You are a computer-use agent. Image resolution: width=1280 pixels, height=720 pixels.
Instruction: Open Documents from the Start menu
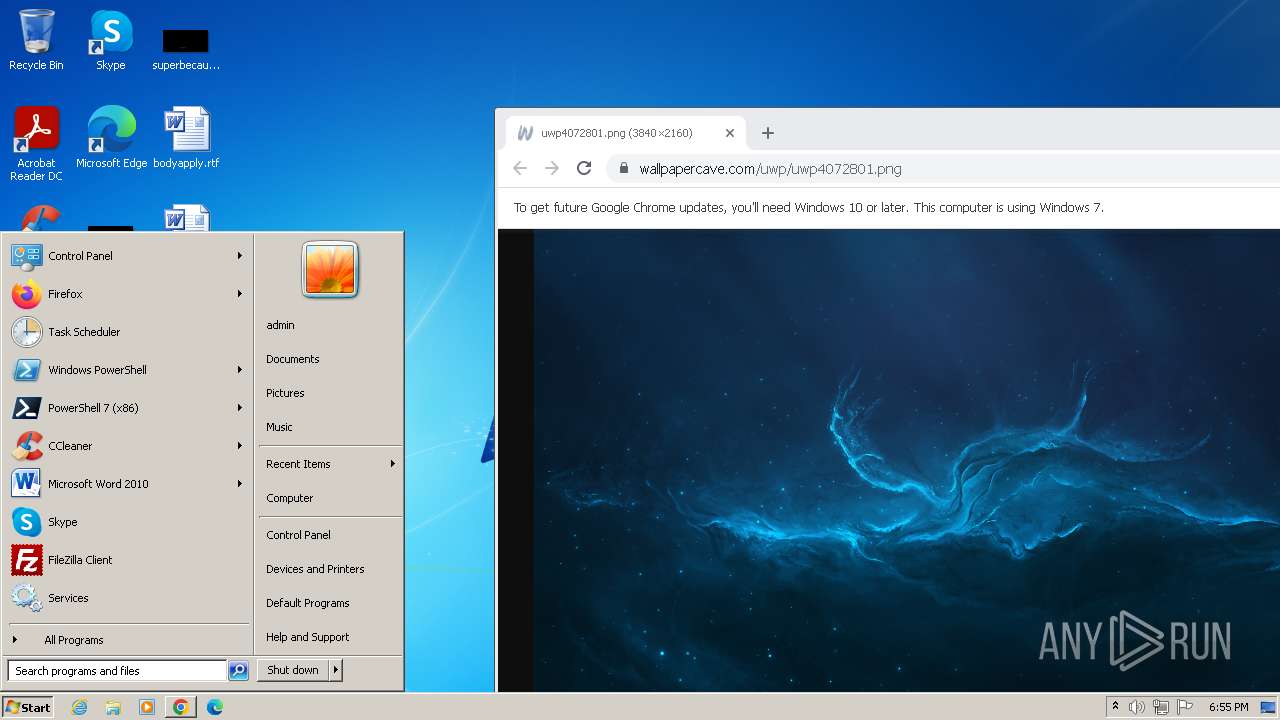pos(330,359)
